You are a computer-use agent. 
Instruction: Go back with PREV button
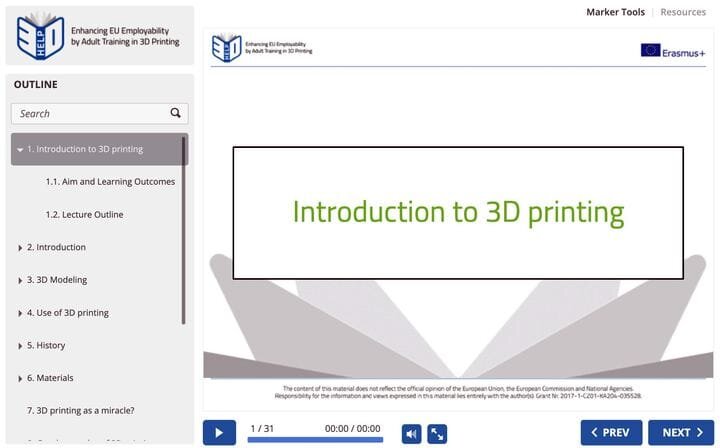(611, 433)
